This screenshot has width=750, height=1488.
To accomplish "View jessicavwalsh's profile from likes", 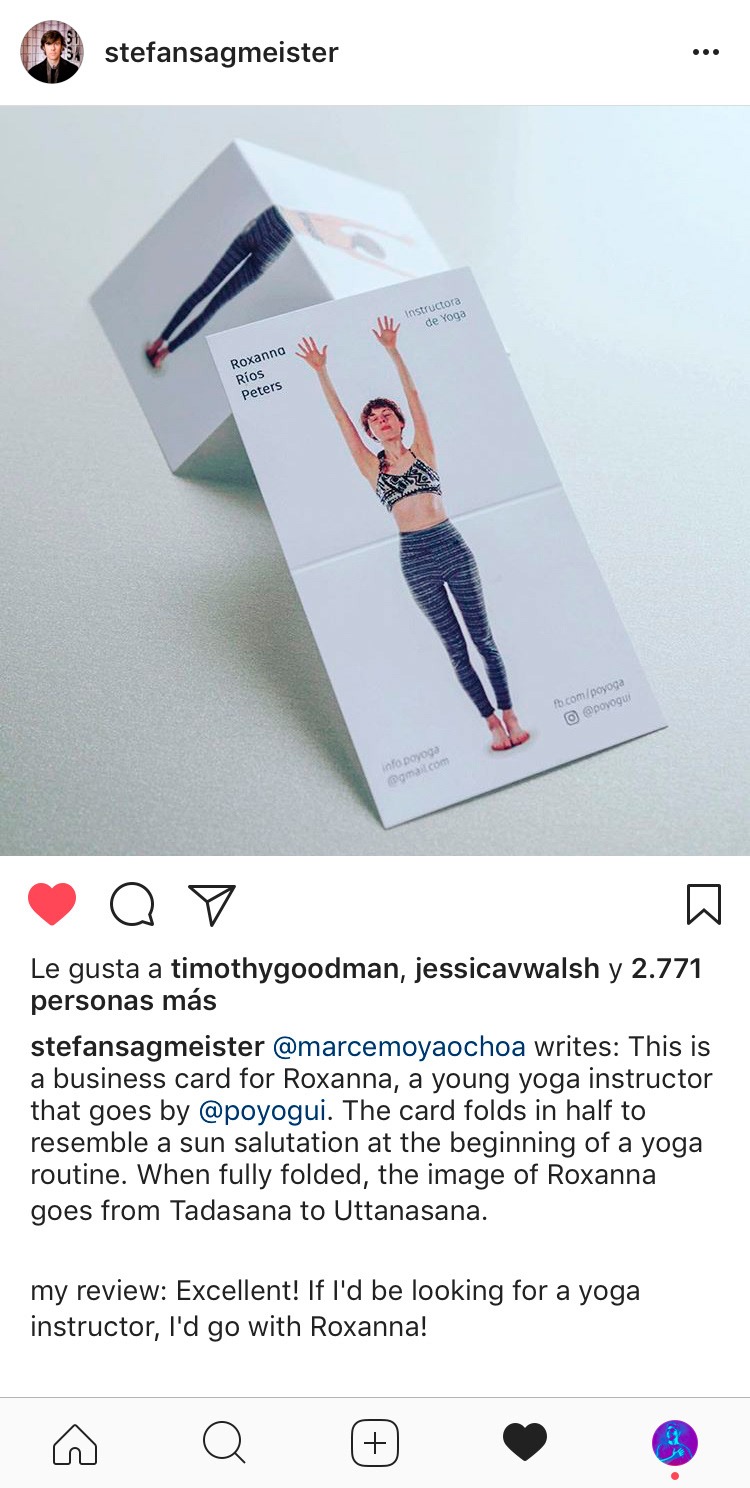I will click(x=507, y=968).
